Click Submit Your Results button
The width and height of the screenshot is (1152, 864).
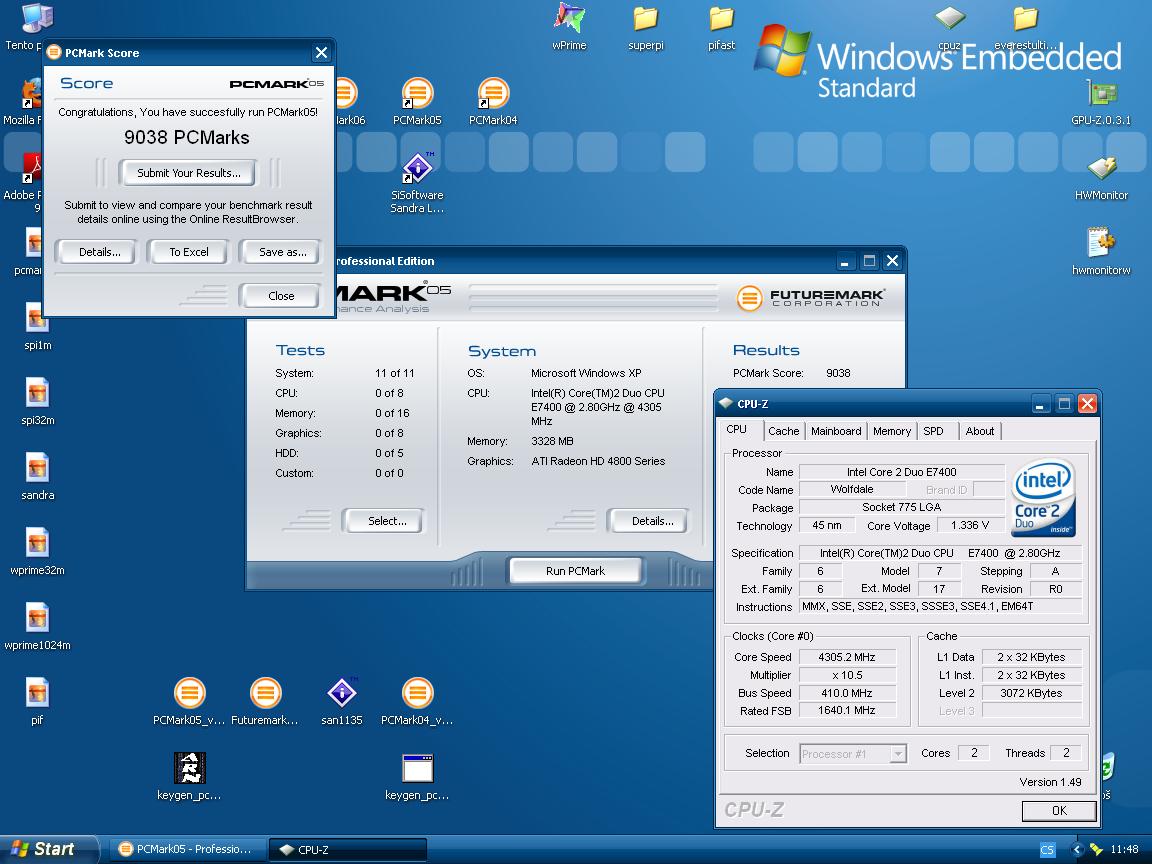tap(189, 173)
